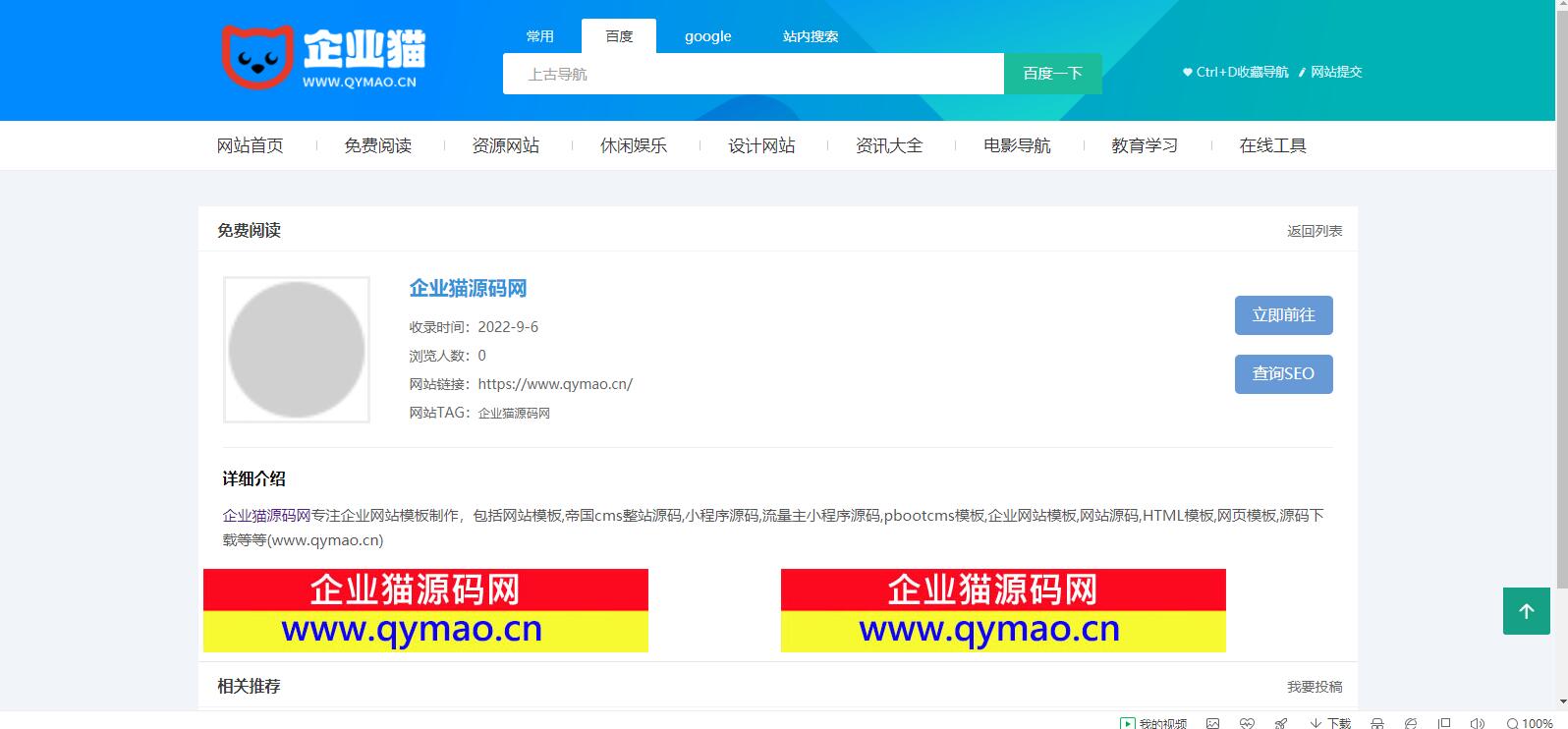The image size is (1568, 729).
Task: Select the 站内搜索 search tab
Action: pyautogui.click(x=811, y=36)
